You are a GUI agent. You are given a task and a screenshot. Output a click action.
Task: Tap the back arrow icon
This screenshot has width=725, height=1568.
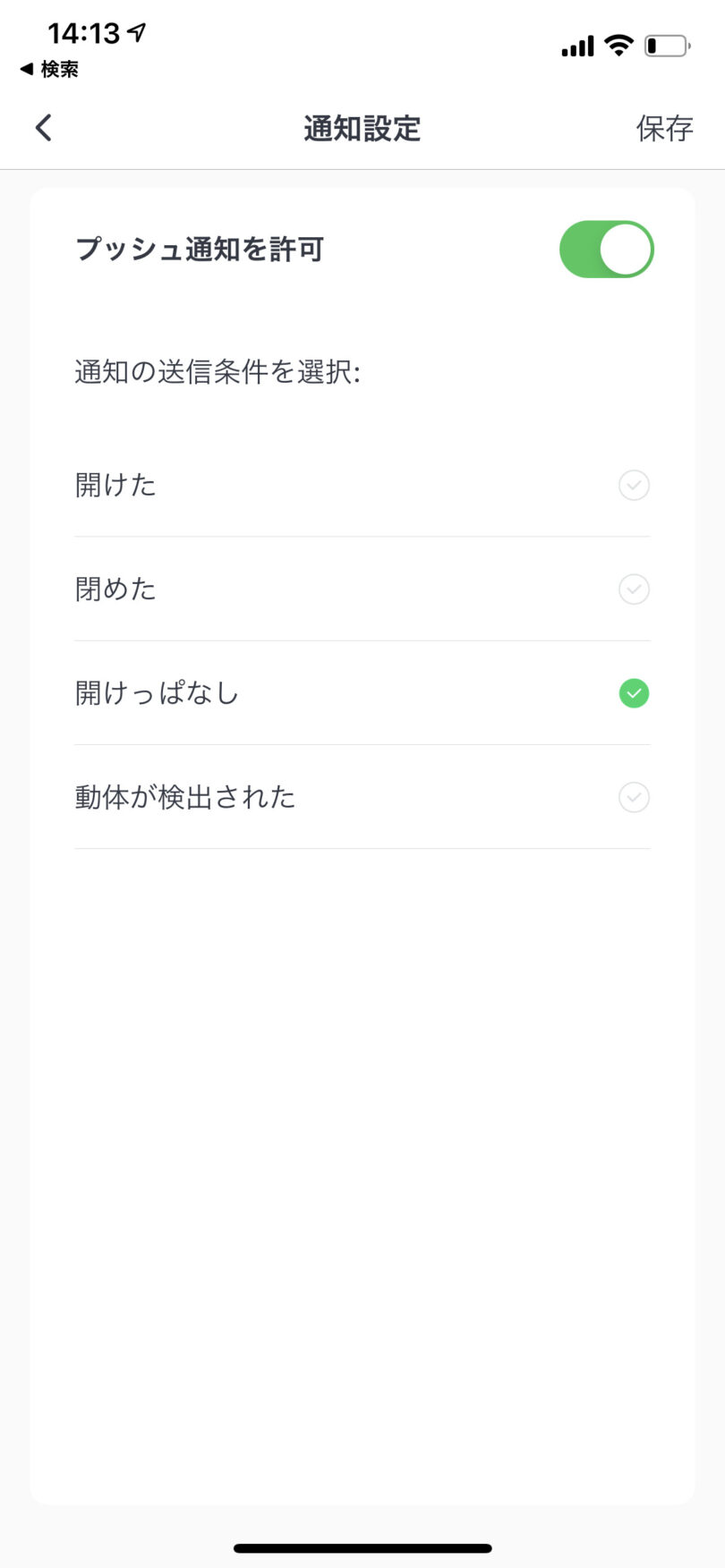(44, 128)
